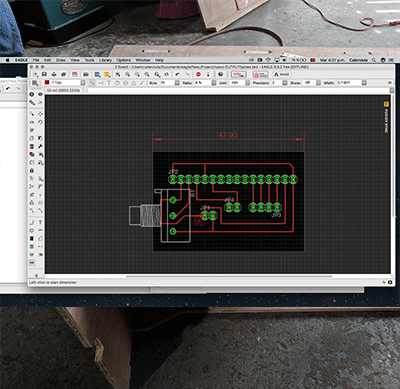
Task: Click the Undo arrow icon
Action: (x=177, y=74)
